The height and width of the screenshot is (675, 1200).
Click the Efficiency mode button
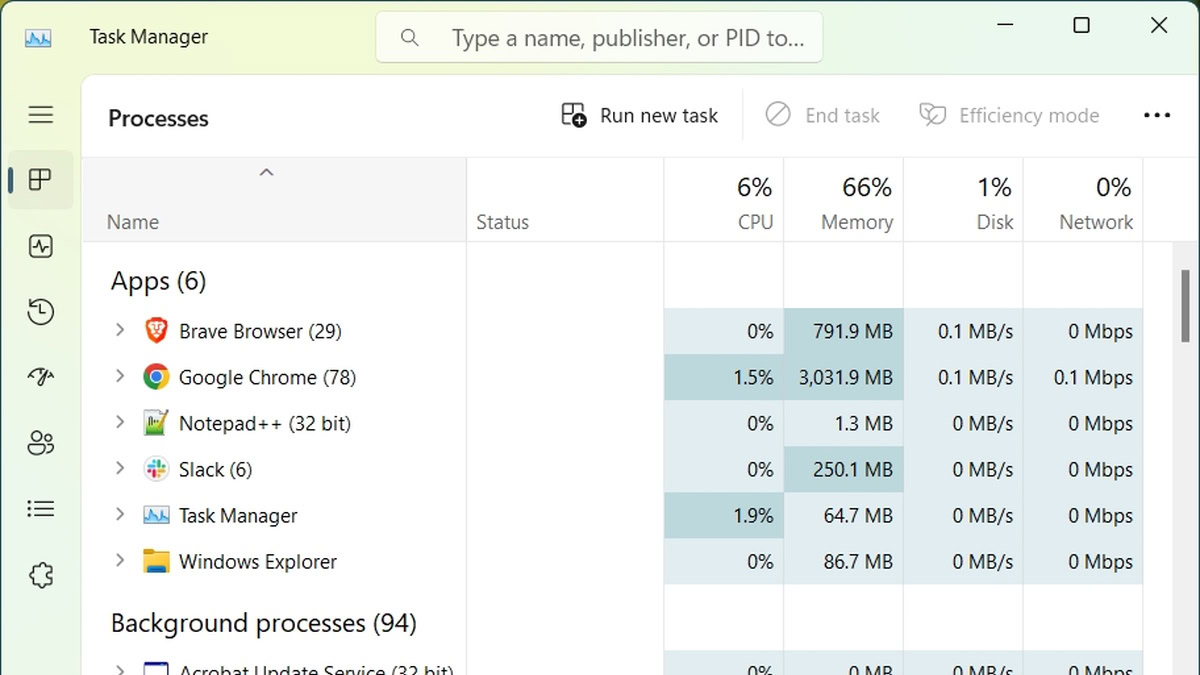pyautogui.click(x=1009, y=116)
